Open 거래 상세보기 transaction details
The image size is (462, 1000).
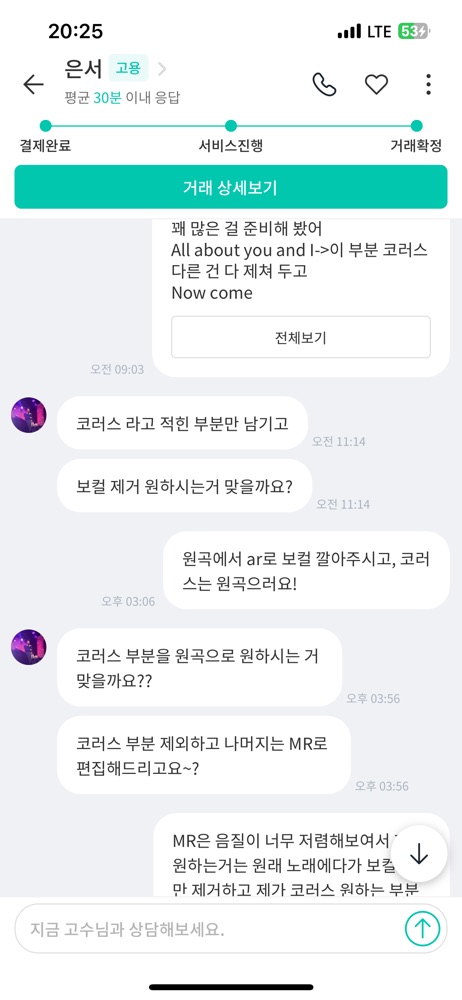click(231, 187)
